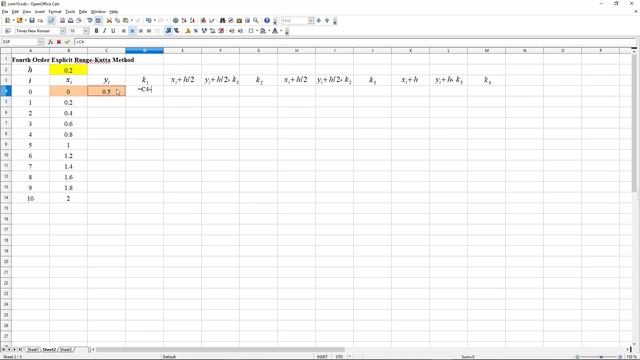Viewport: 640px width, 360px height.
Task: Toggle Underline formatting
Action: 113,31
